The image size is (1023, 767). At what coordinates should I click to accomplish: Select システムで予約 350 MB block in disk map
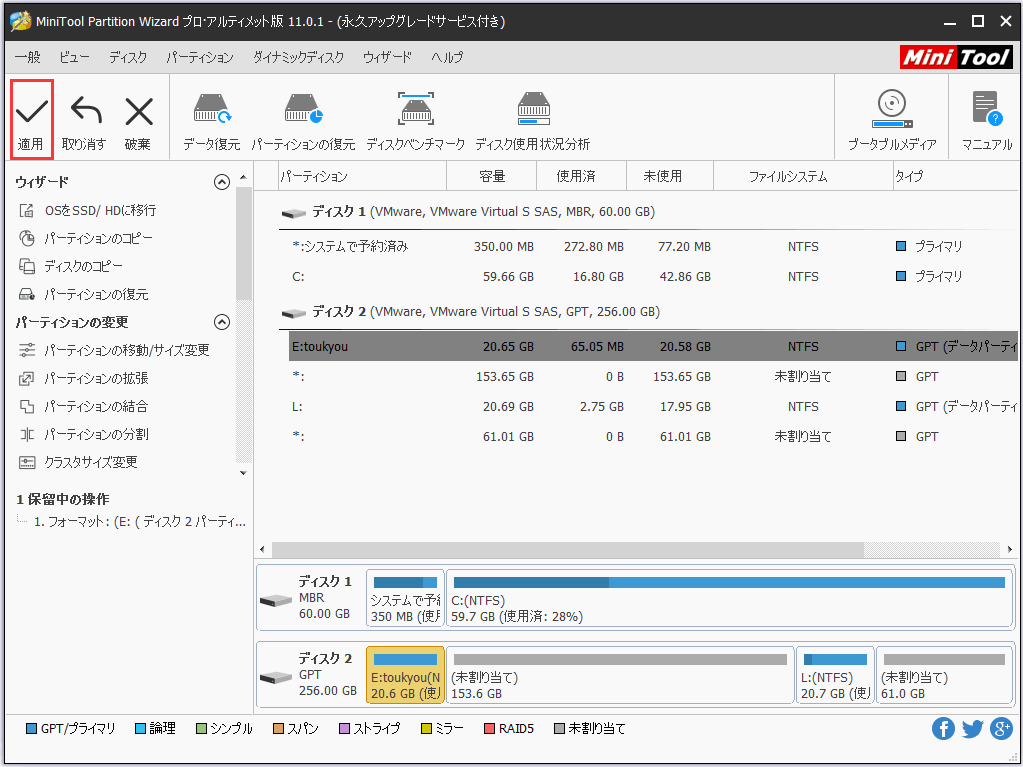point(405,598)
